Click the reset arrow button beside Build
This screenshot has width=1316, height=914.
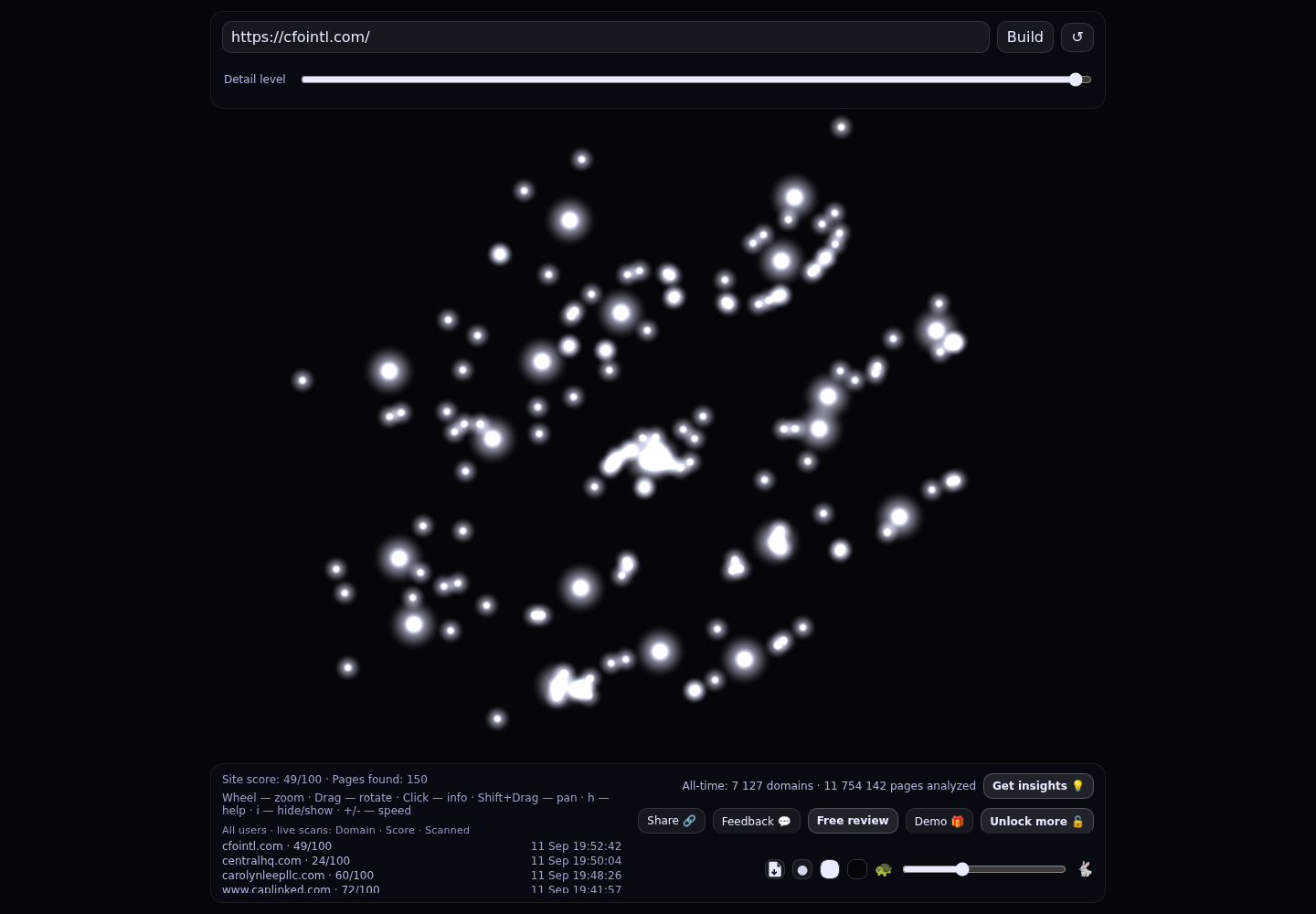coord(1077,37)
